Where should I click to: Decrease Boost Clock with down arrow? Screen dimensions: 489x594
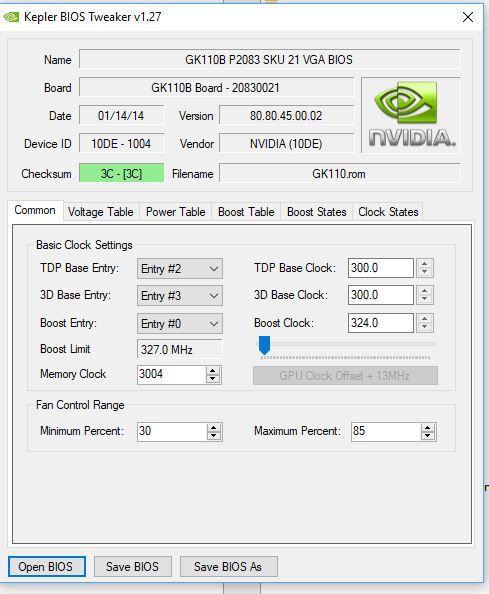coord(425,327)
